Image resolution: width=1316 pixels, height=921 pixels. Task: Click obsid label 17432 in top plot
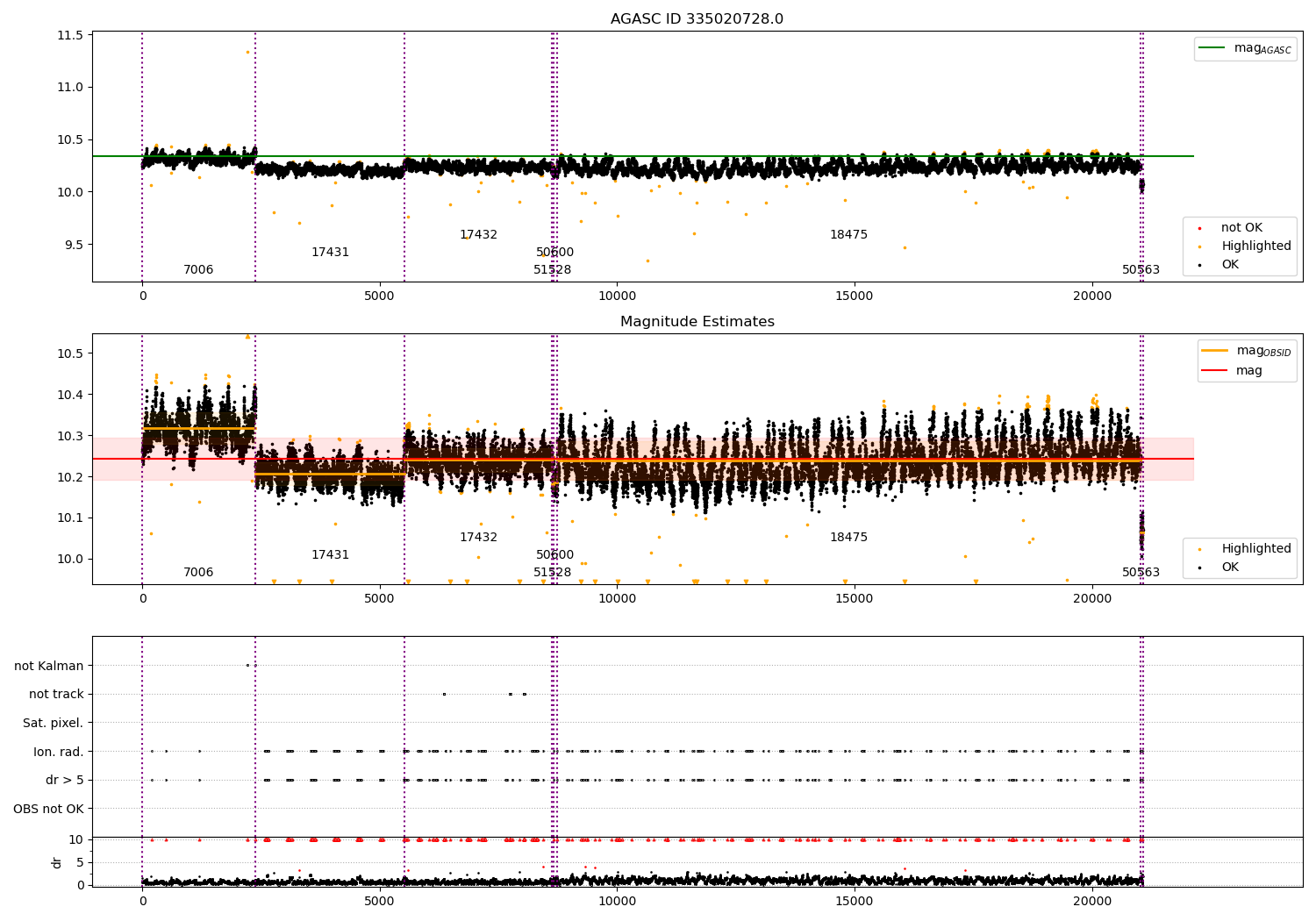478,235
